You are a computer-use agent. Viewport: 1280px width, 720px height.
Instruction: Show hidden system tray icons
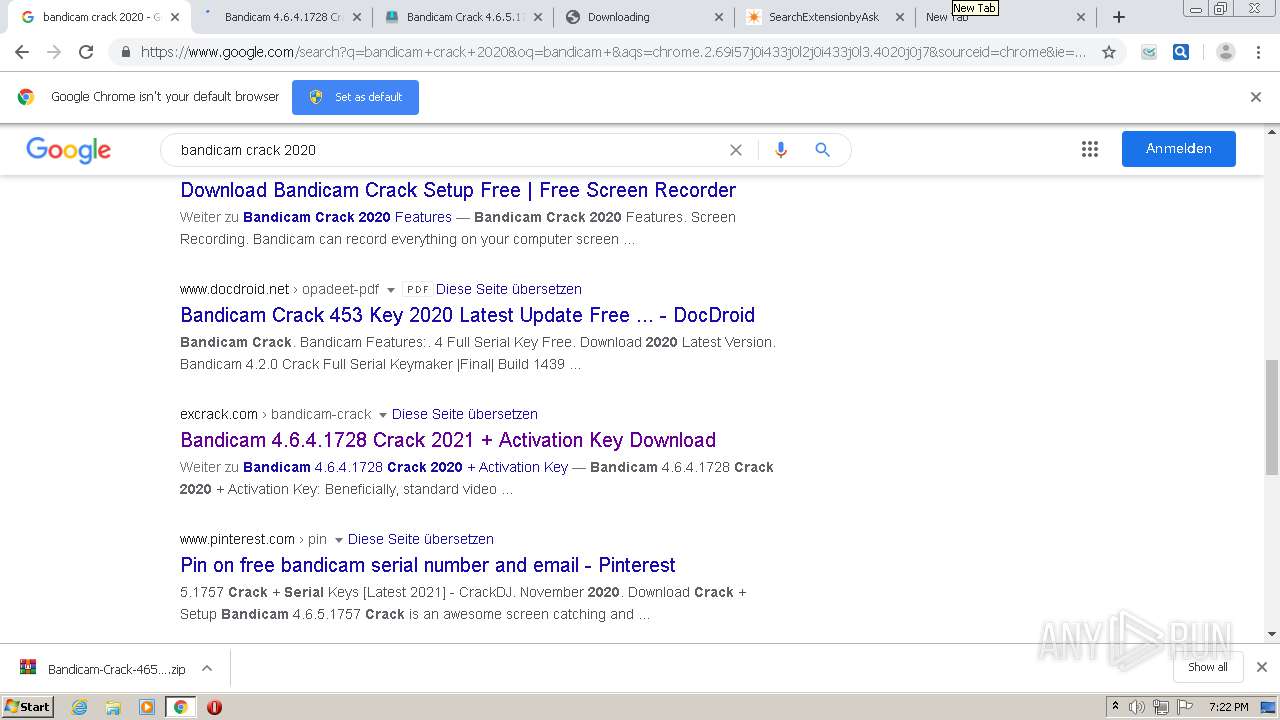tap(1115, 707)
